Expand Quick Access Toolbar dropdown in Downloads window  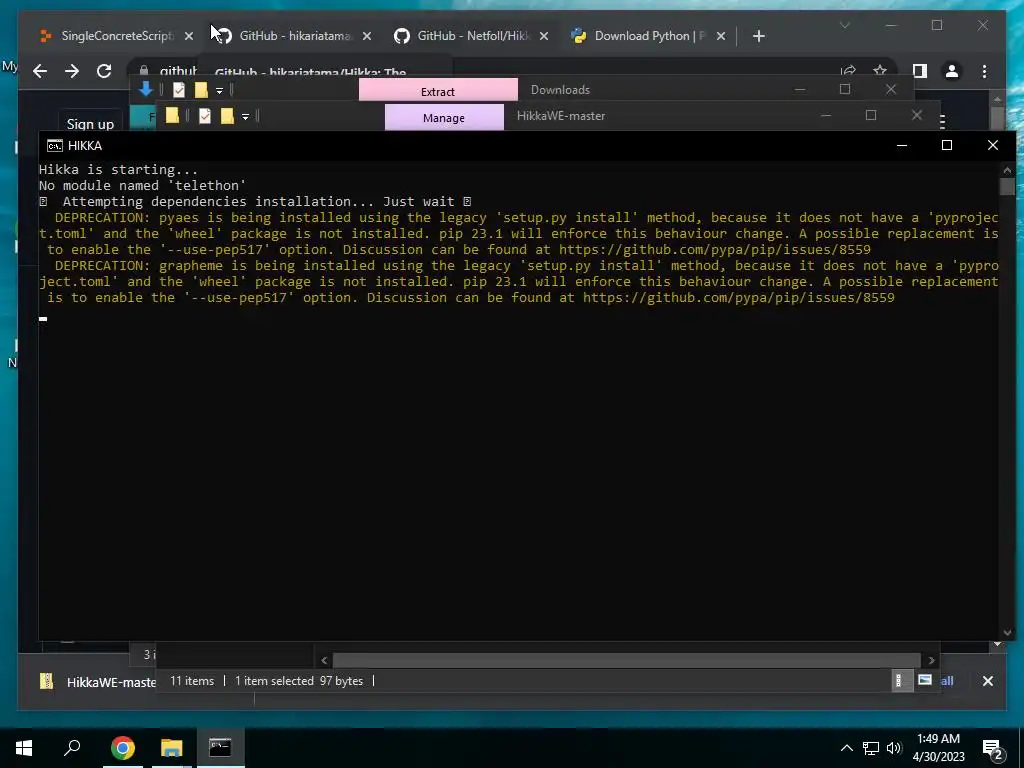[219, 90]
